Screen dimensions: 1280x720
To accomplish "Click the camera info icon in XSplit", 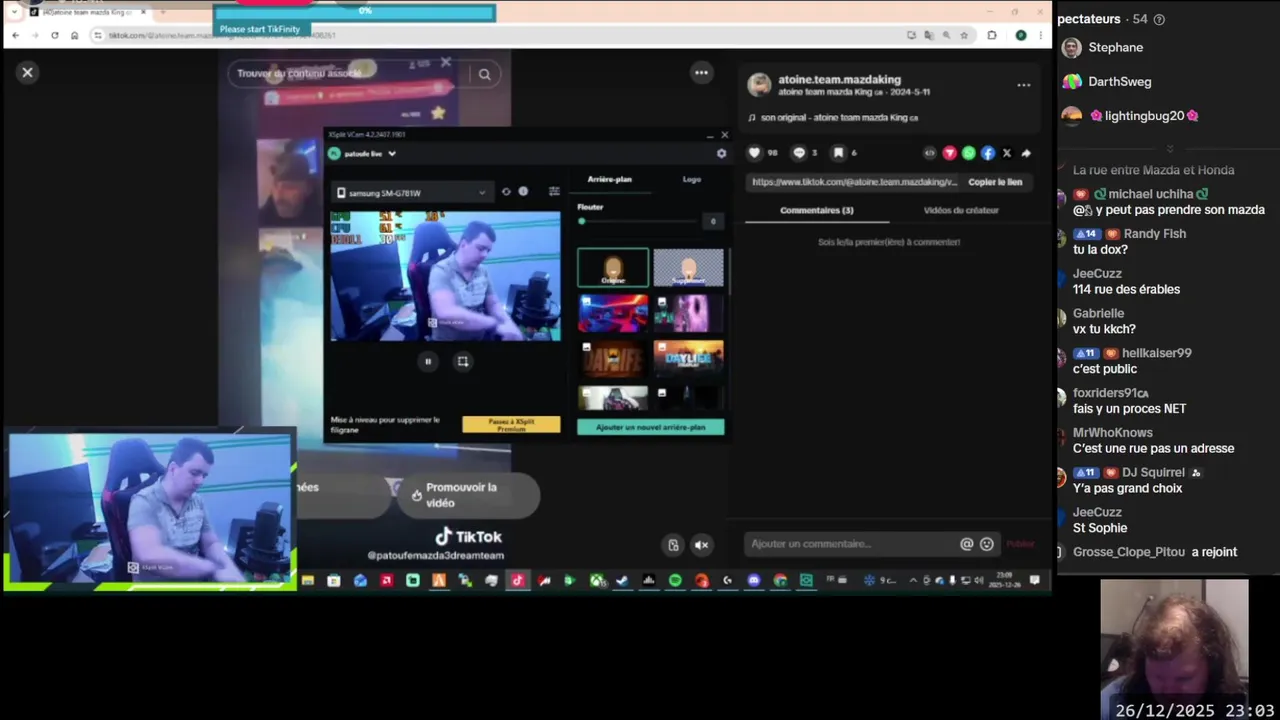I will point(522,192).
